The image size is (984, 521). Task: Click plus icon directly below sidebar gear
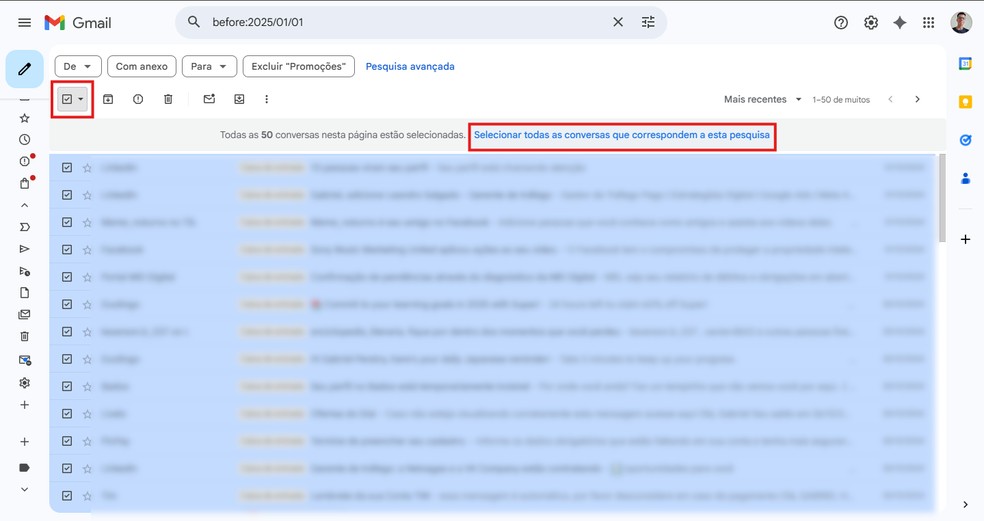tap(24, 405)
